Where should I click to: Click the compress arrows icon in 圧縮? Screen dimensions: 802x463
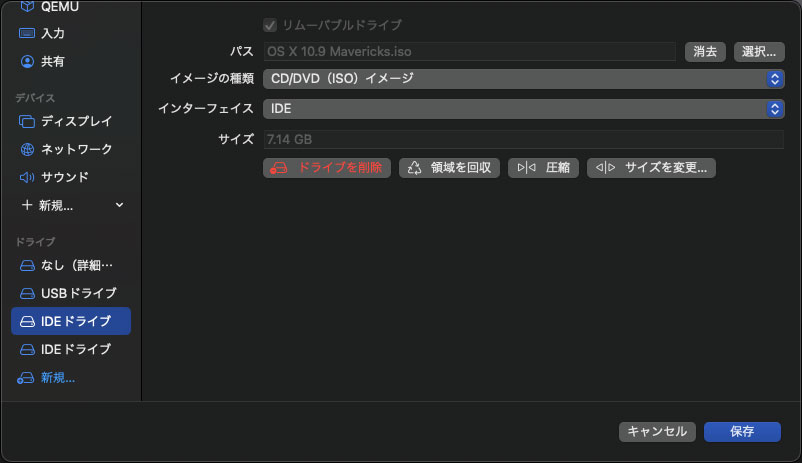point(526,167)
